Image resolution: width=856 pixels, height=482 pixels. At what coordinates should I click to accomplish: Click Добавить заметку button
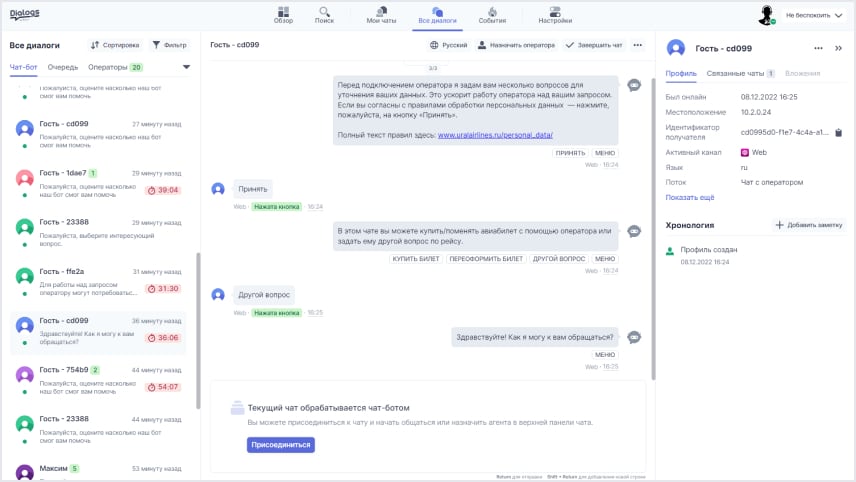click(x=809, y=225)
